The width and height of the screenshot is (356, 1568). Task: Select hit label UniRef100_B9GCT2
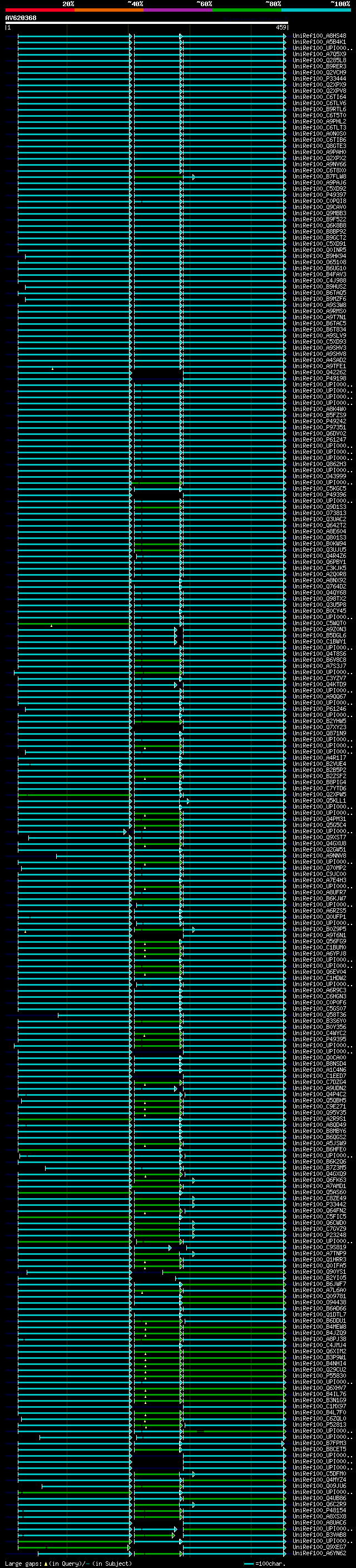point(319,238)
